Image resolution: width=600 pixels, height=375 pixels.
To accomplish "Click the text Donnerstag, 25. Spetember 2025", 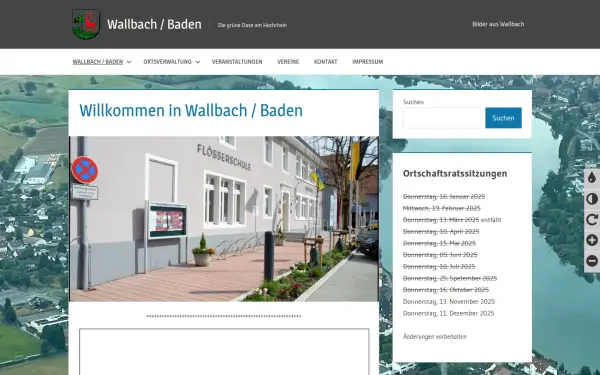I will [450, 278].
